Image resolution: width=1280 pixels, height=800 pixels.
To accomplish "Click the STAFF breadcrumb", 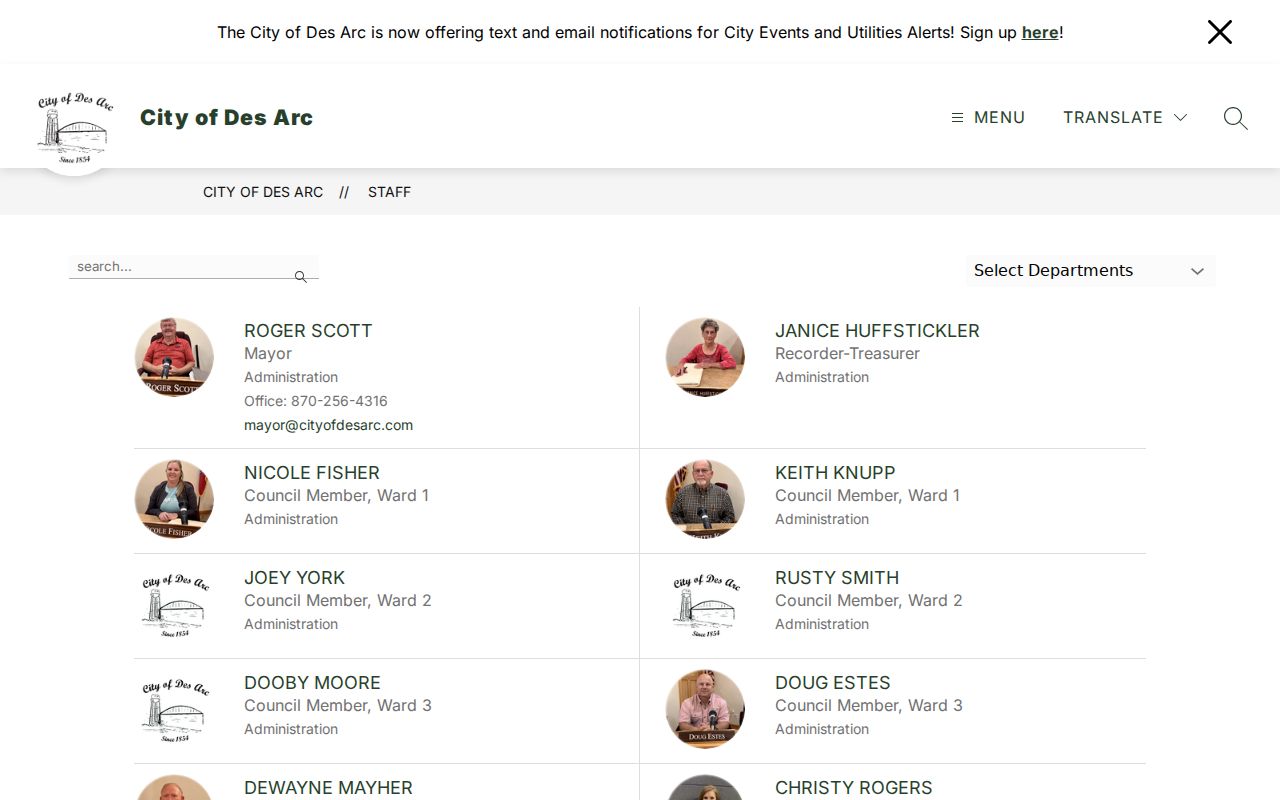I will coord(389,192).
